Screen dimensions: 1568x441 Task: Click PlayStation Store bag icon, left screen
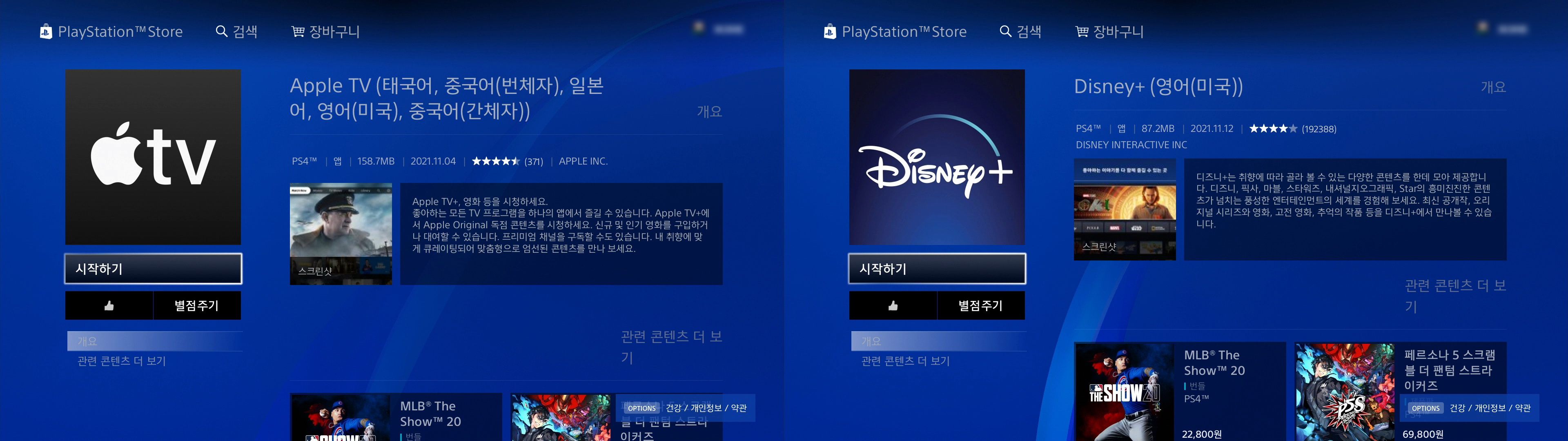46,32
